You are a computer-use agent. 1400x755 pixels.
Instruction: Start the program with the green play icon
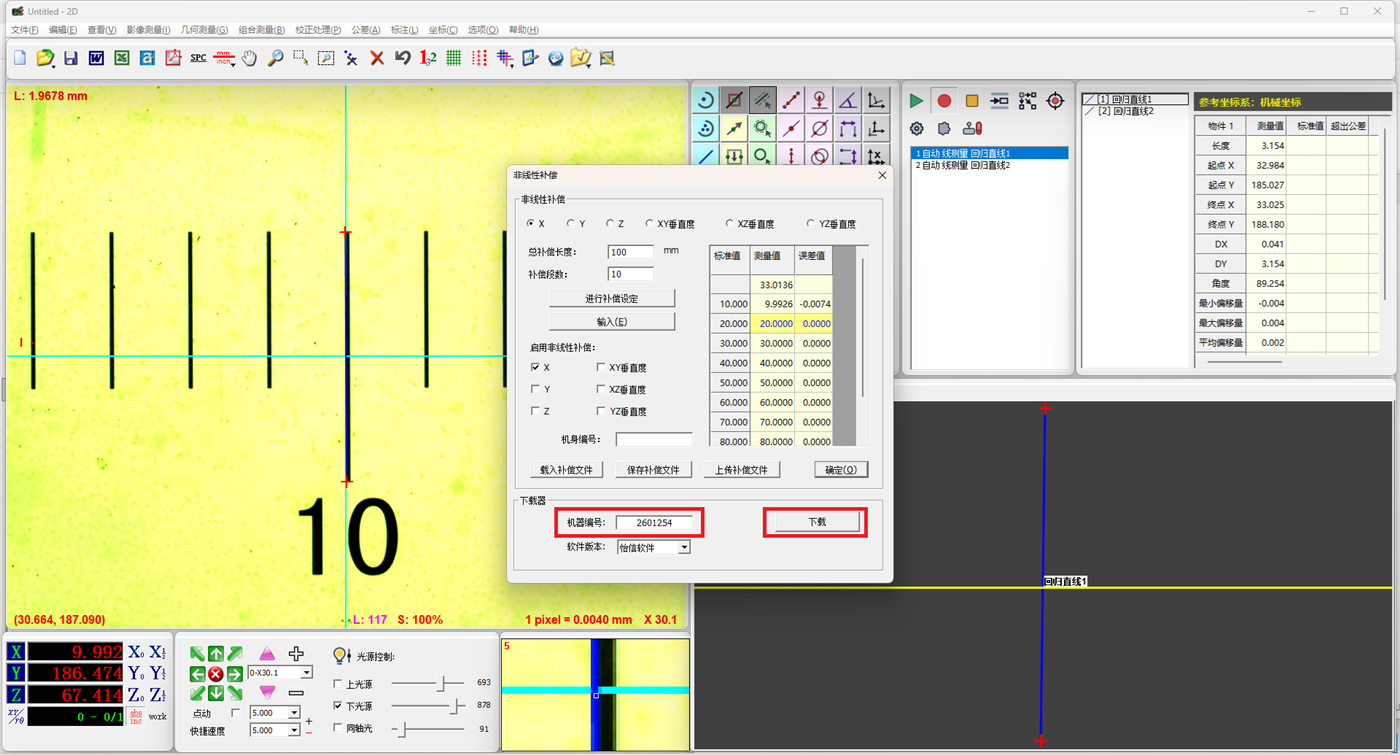click(916, 101)
